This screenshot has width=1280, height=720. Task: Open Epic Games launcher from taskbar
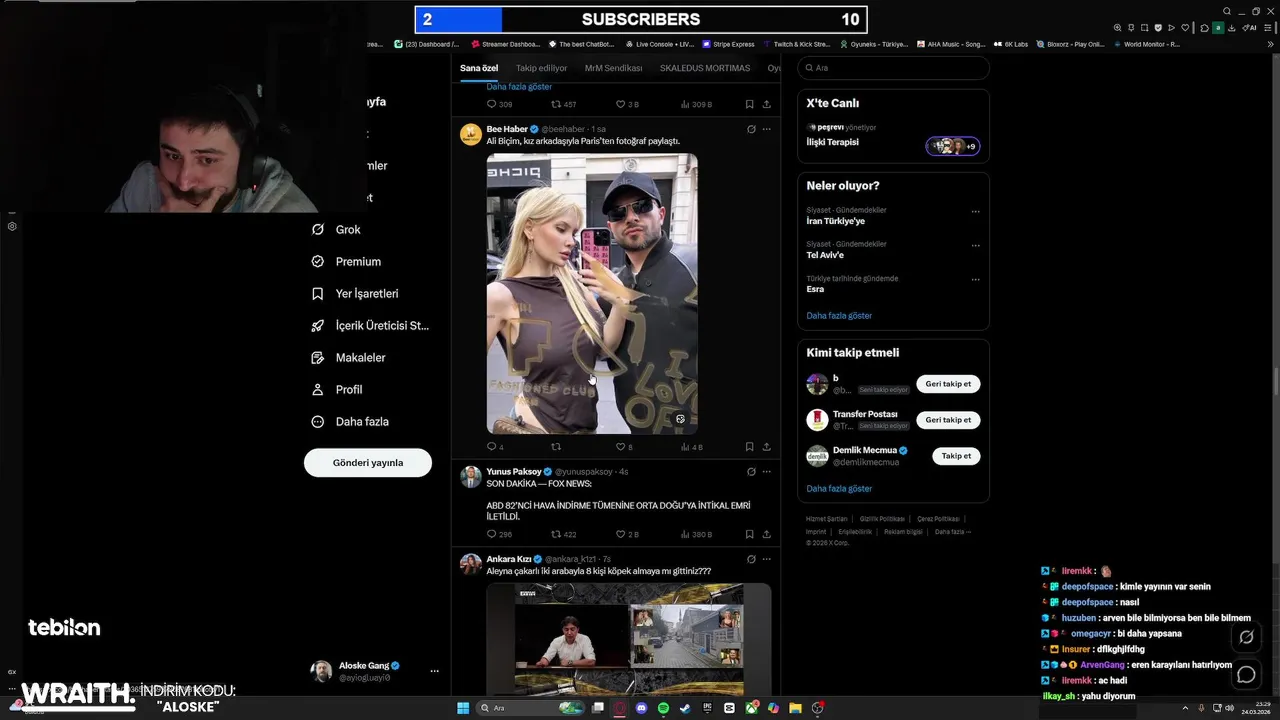click(x=707, y=708)
